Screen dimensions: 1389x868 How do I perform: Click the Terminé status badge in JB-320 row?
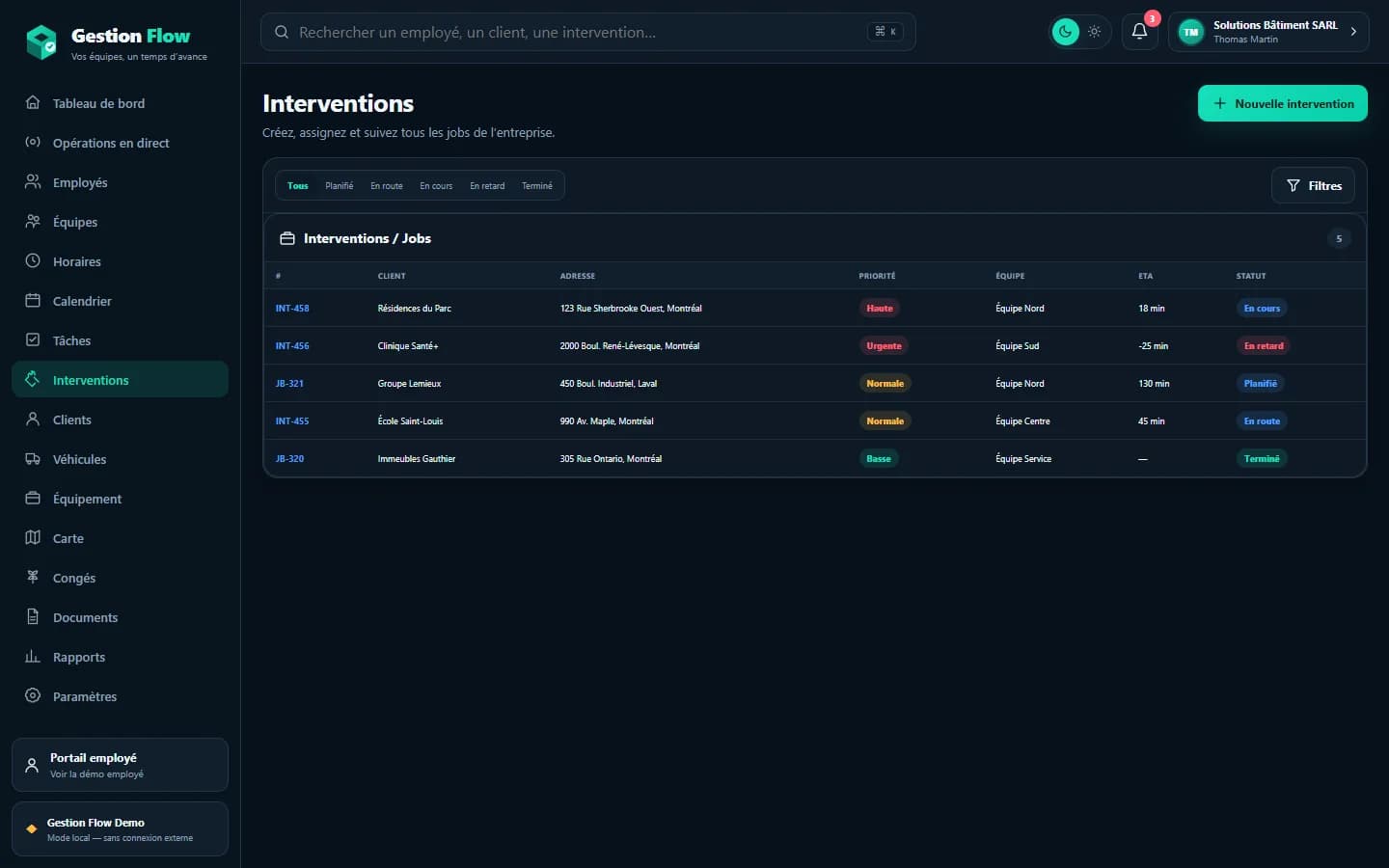point(1262,459)
